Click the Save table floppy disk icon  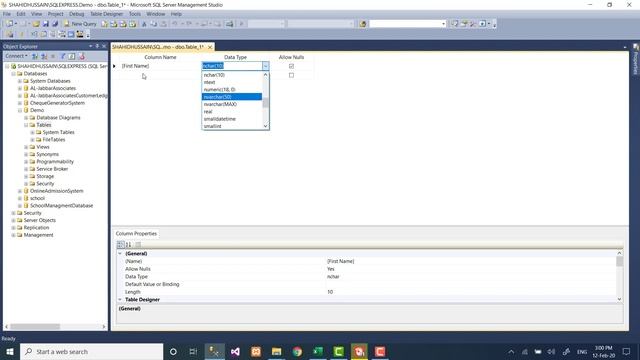pos(45,24)
